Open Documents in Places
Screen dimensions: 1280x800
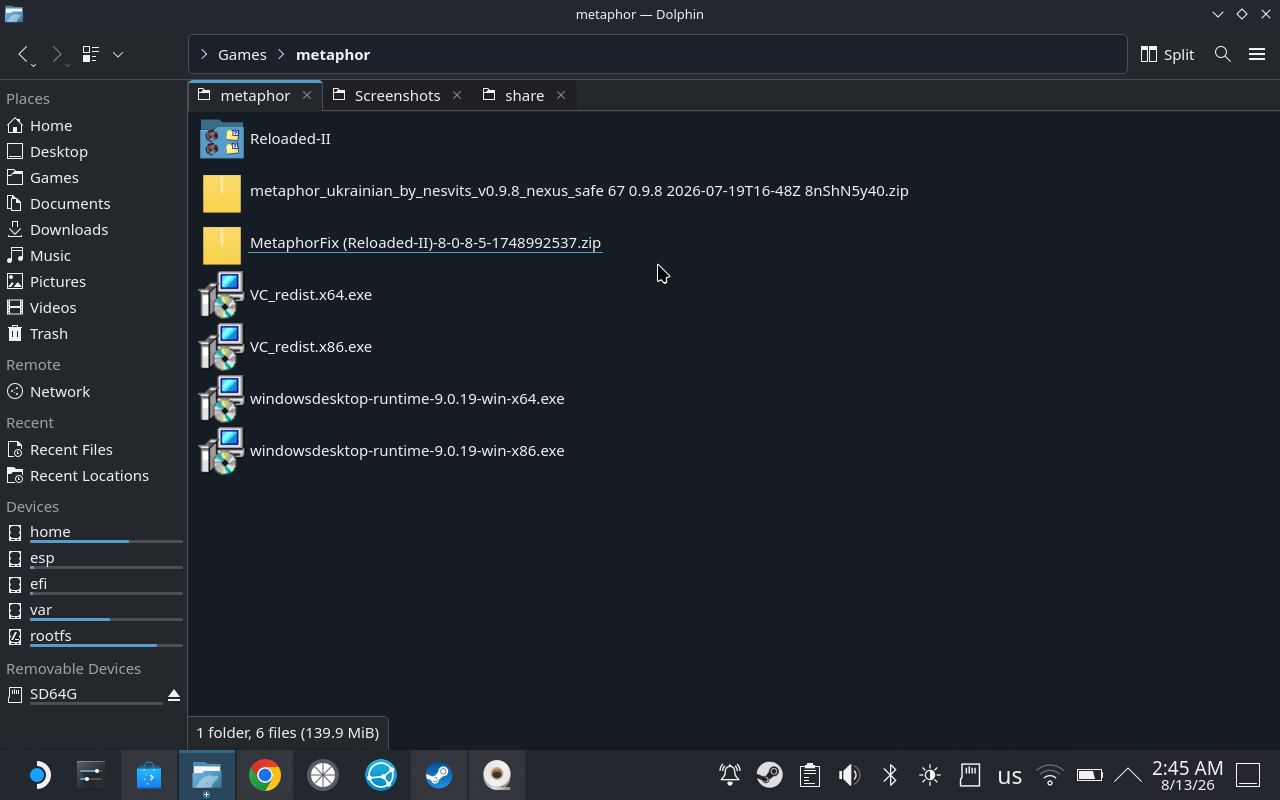coord(93,203)
